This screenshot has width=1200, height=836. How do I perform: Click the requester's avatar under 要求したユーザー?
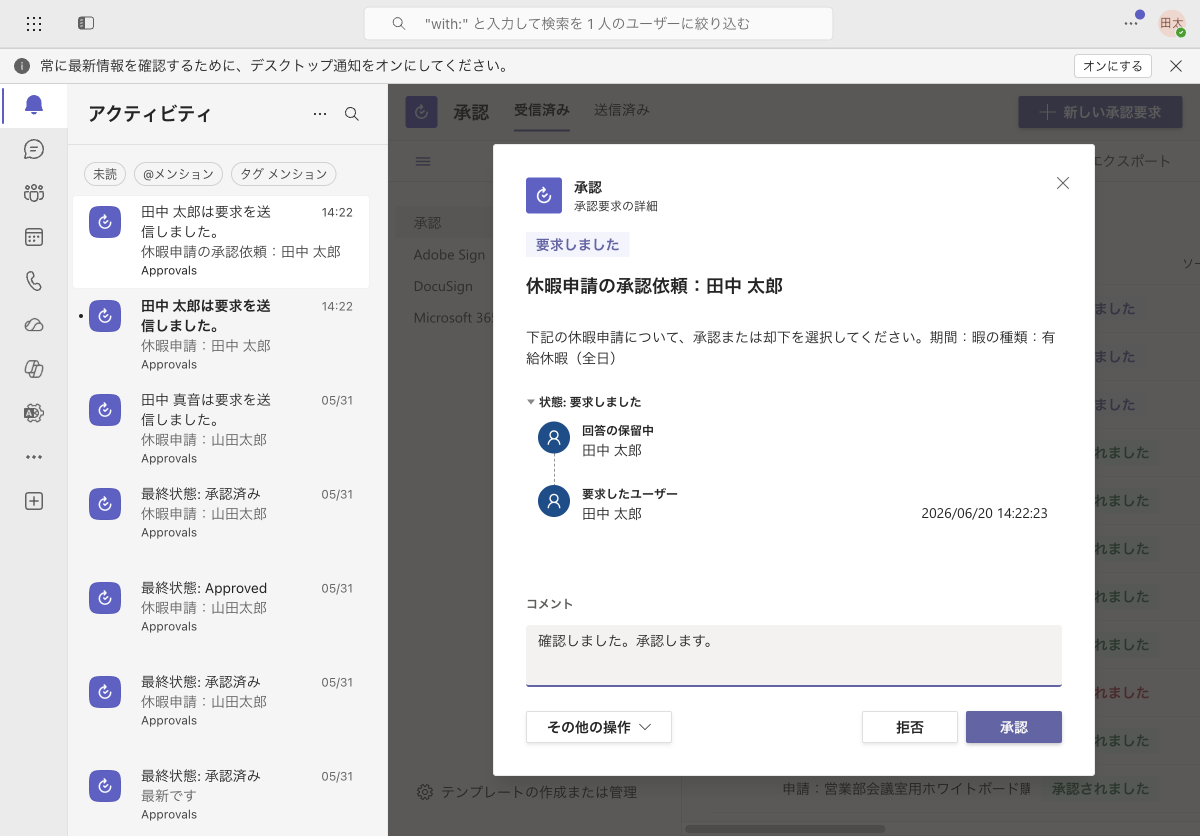click(x=554, y=501)
